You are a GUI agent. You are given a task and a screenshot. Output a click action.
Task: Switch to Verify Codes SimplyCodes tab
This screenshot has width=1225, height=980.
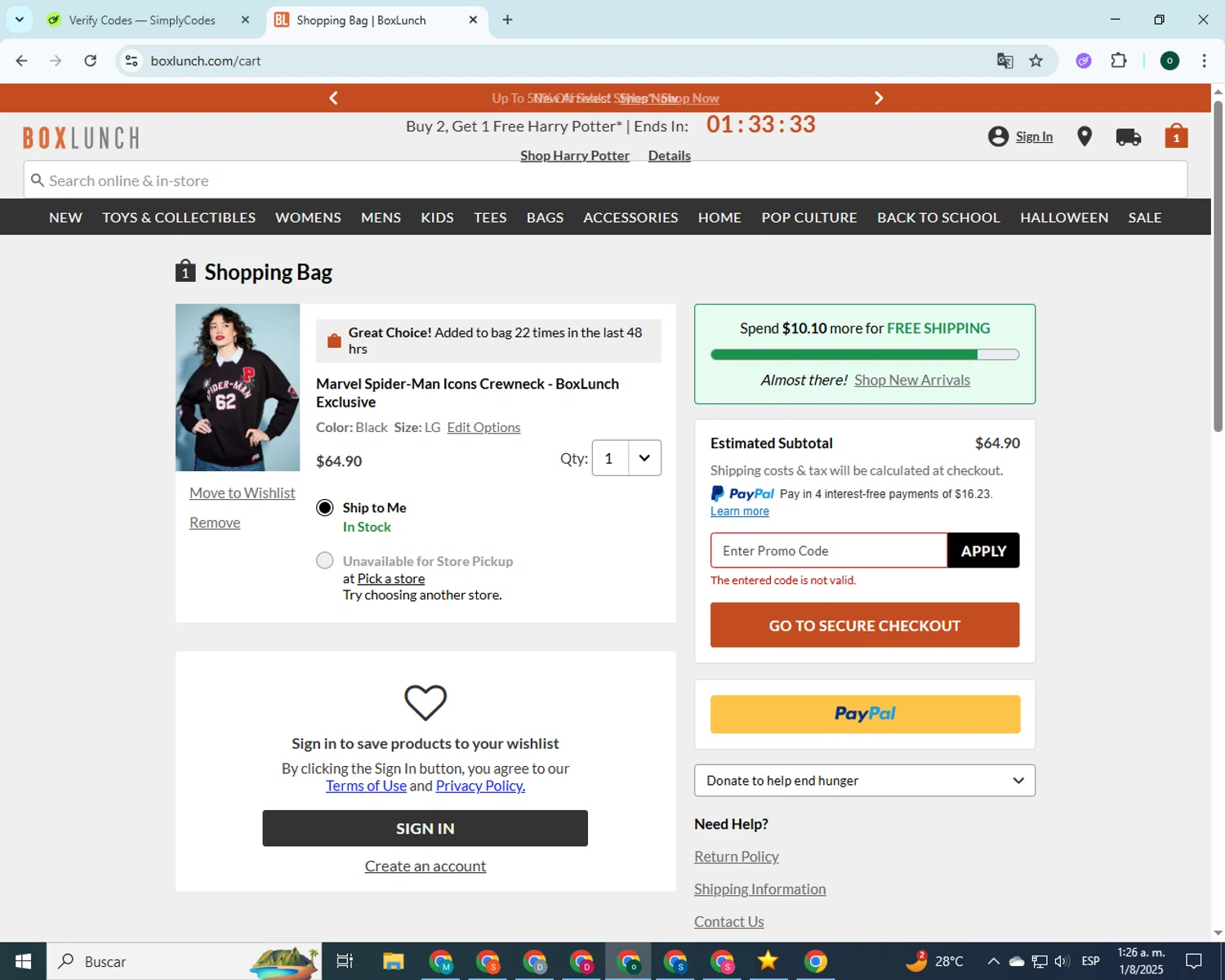click(x=149, y=20)
